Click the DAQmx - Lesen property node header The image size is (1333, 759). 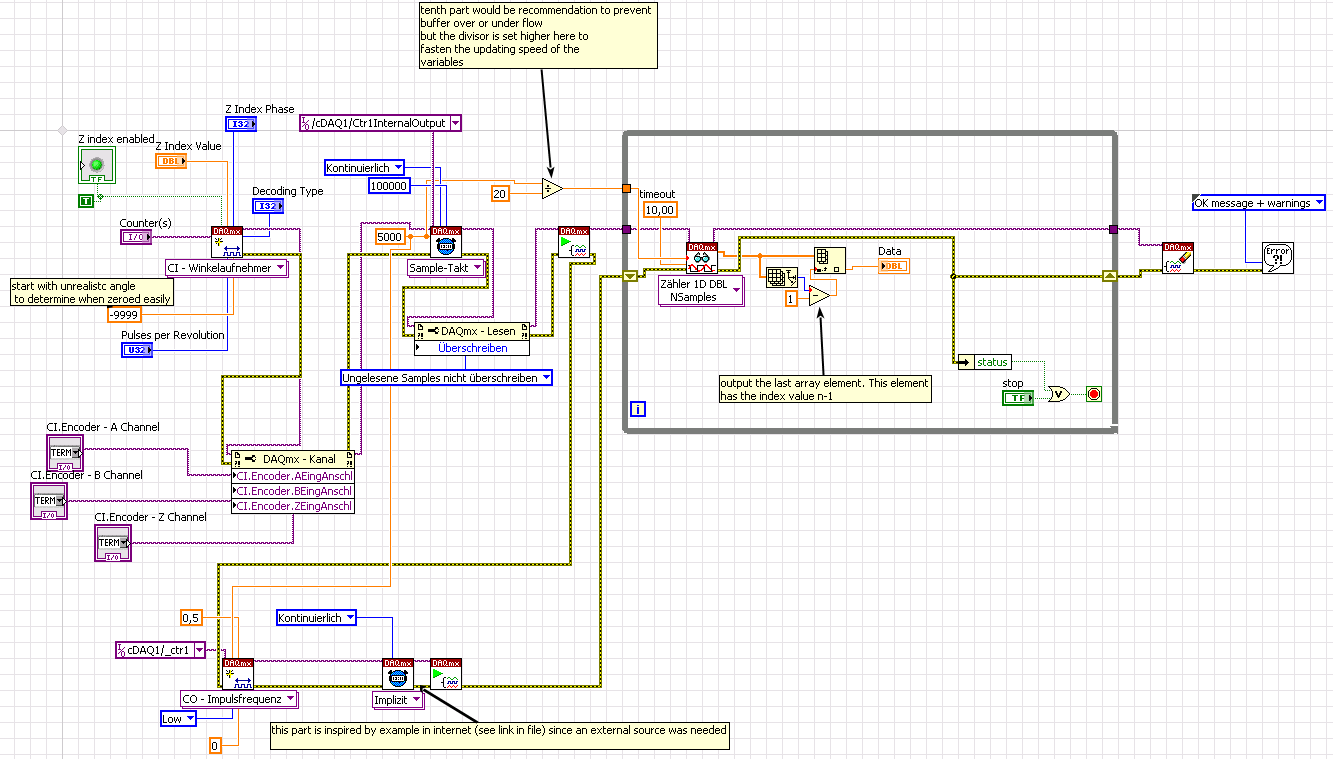coord(472,331)
